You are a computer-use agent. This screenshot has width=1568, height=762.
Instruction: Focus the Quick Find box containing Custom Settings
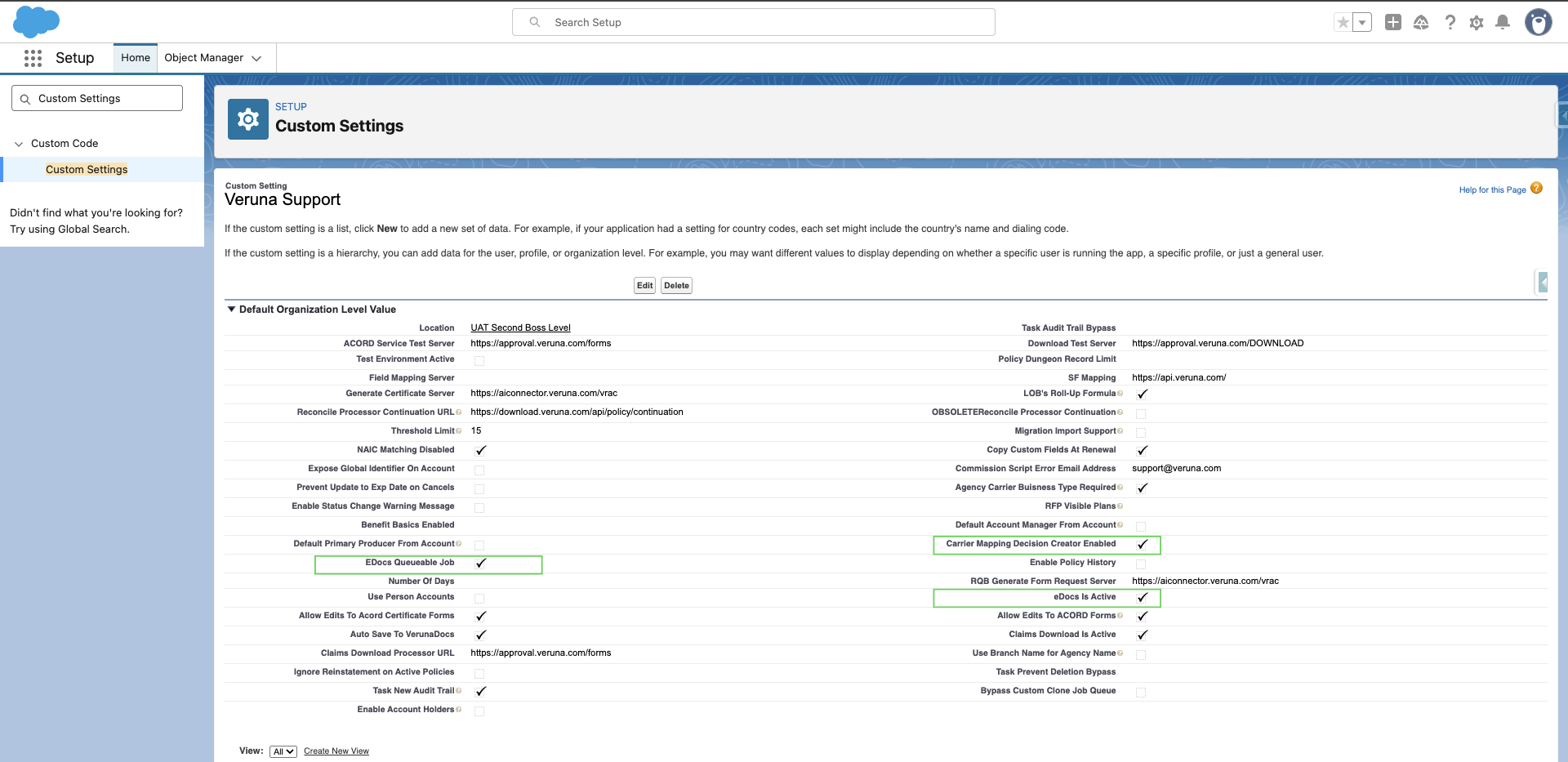97,99
